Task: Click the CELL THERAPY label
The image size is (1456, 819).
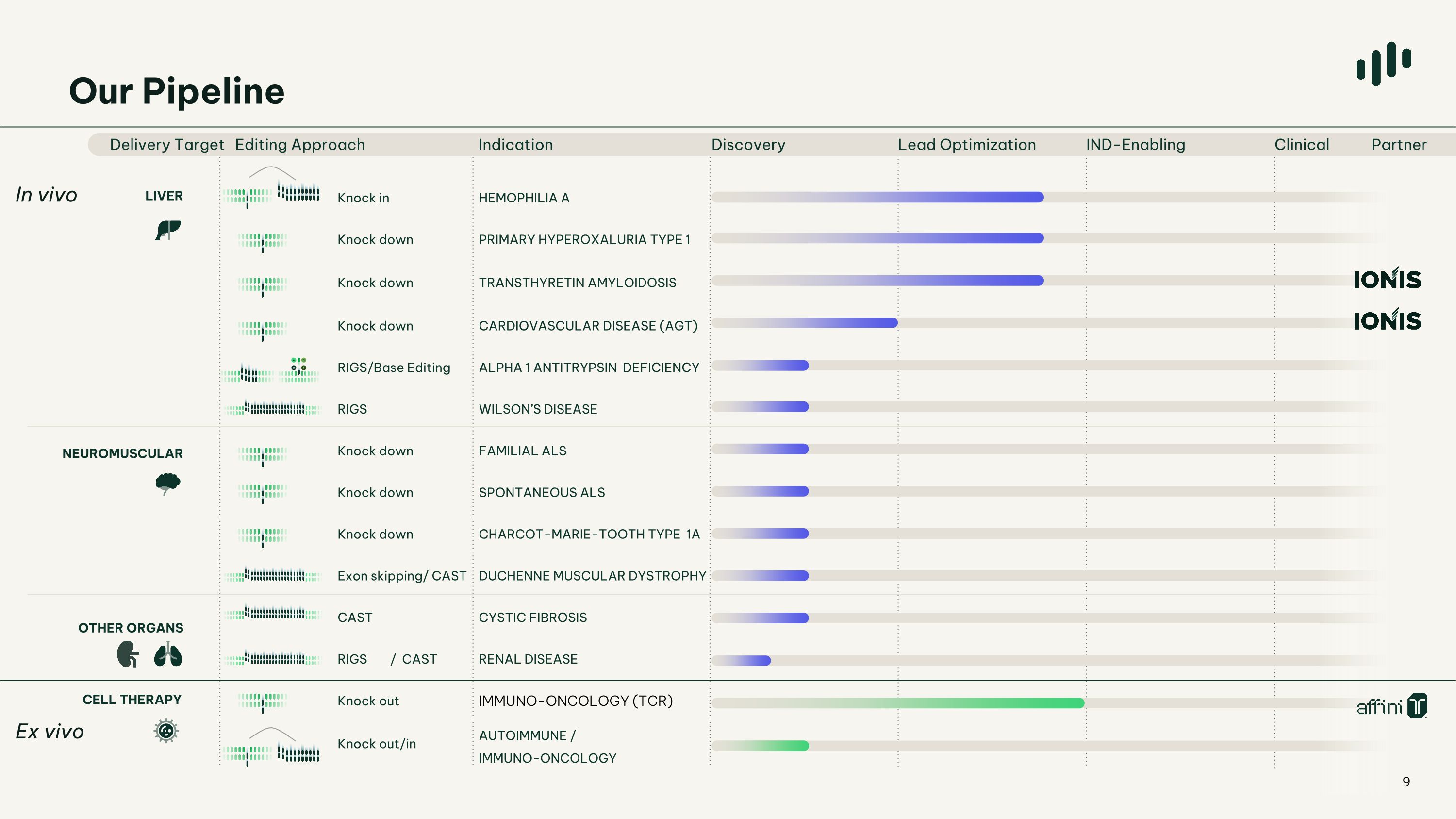Action: pyautogui.click(x=132, y=700)
